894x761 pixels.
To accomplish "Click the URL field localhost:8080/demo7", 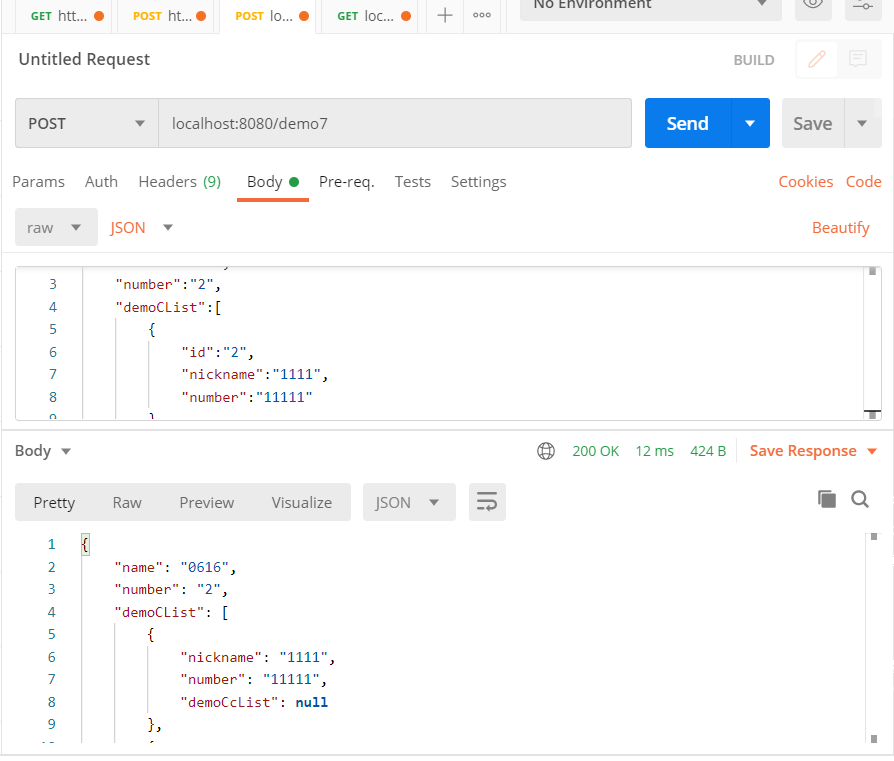I will point(395,123).
